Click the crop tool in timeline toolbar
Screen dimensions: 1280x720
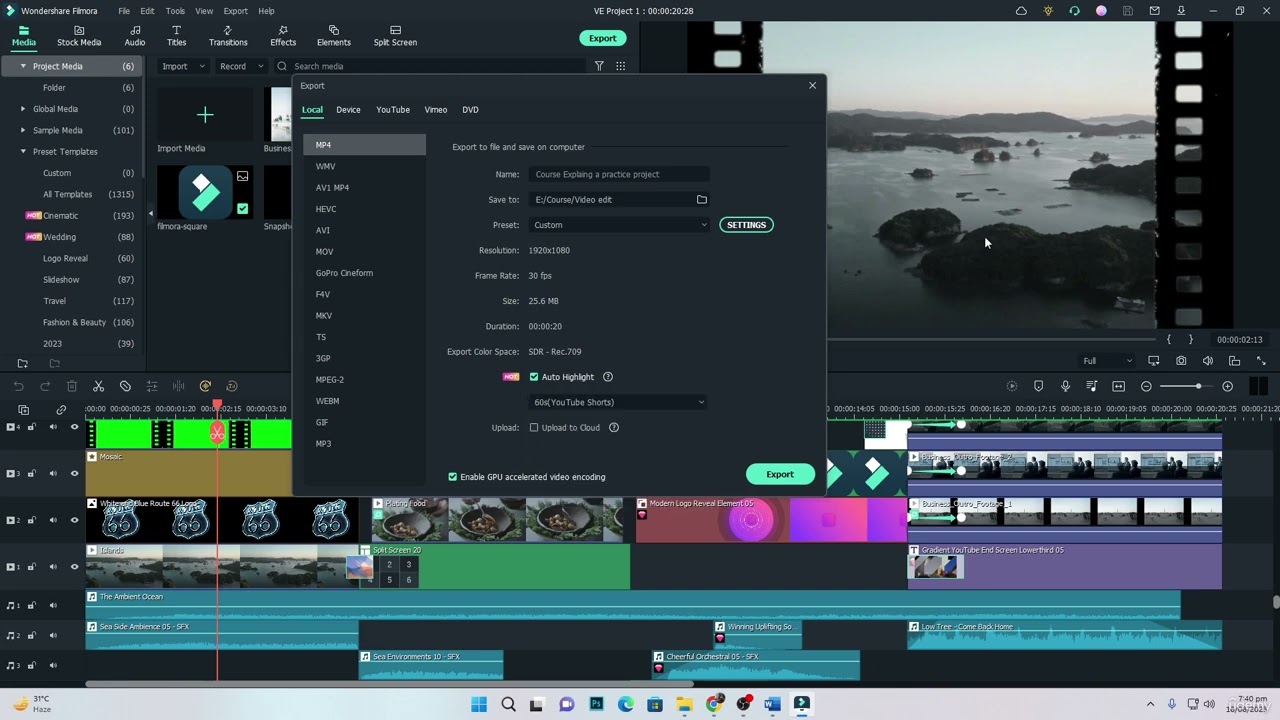coord(125,386)
